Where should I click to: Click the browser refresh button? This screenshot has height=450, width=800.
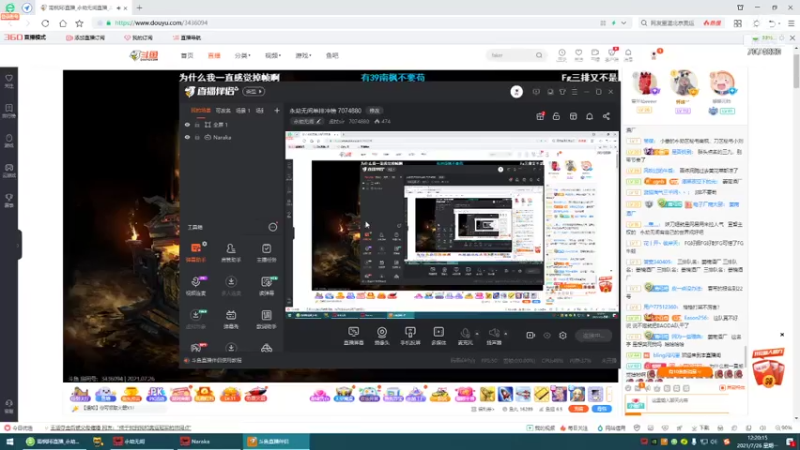click(x=45, y=23)
